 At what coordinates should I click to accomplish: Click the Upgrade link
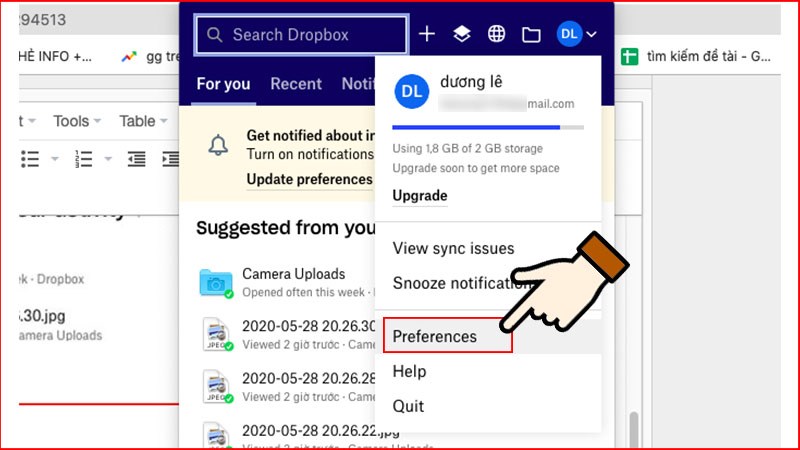coord(420,196)
